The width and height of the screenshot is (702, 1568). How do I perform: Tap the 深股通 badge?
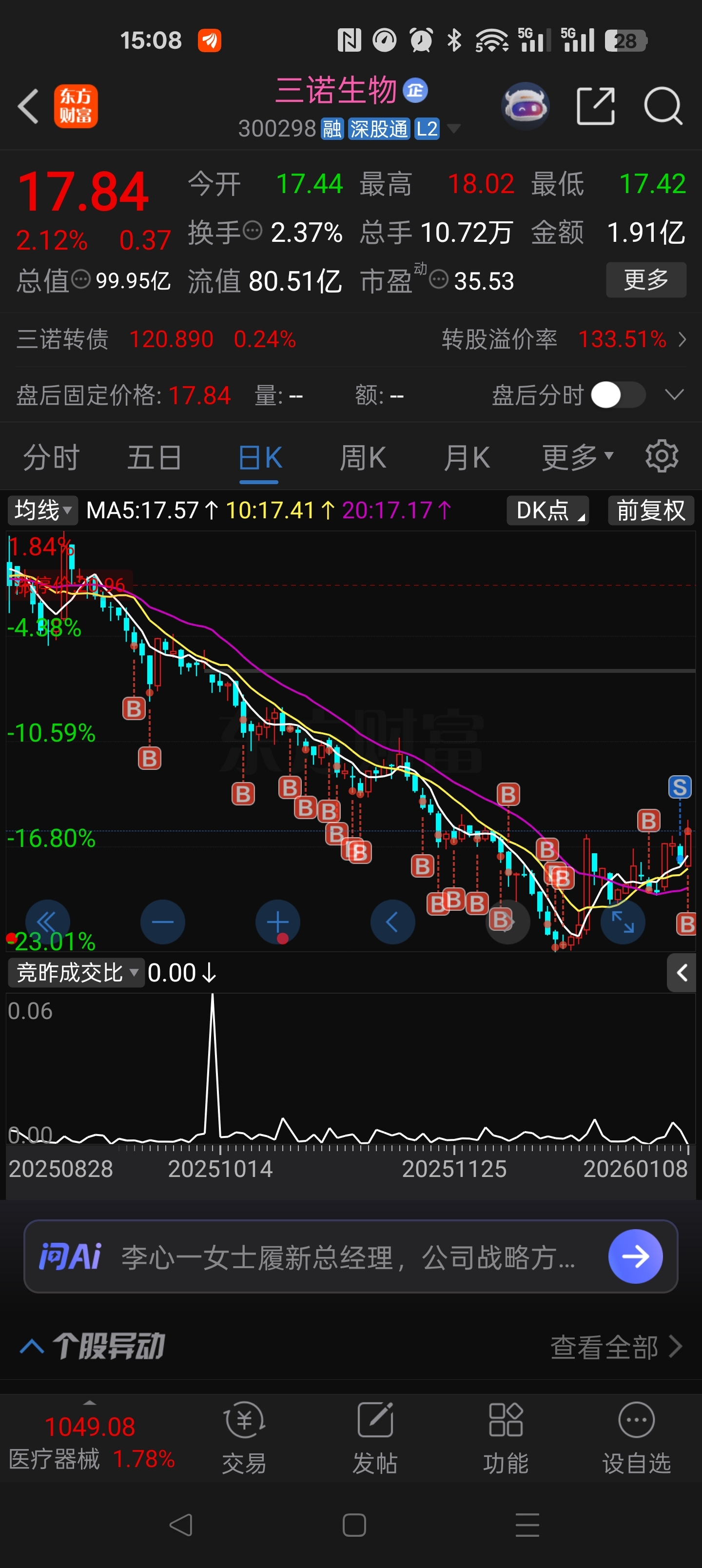coord(378,129)
